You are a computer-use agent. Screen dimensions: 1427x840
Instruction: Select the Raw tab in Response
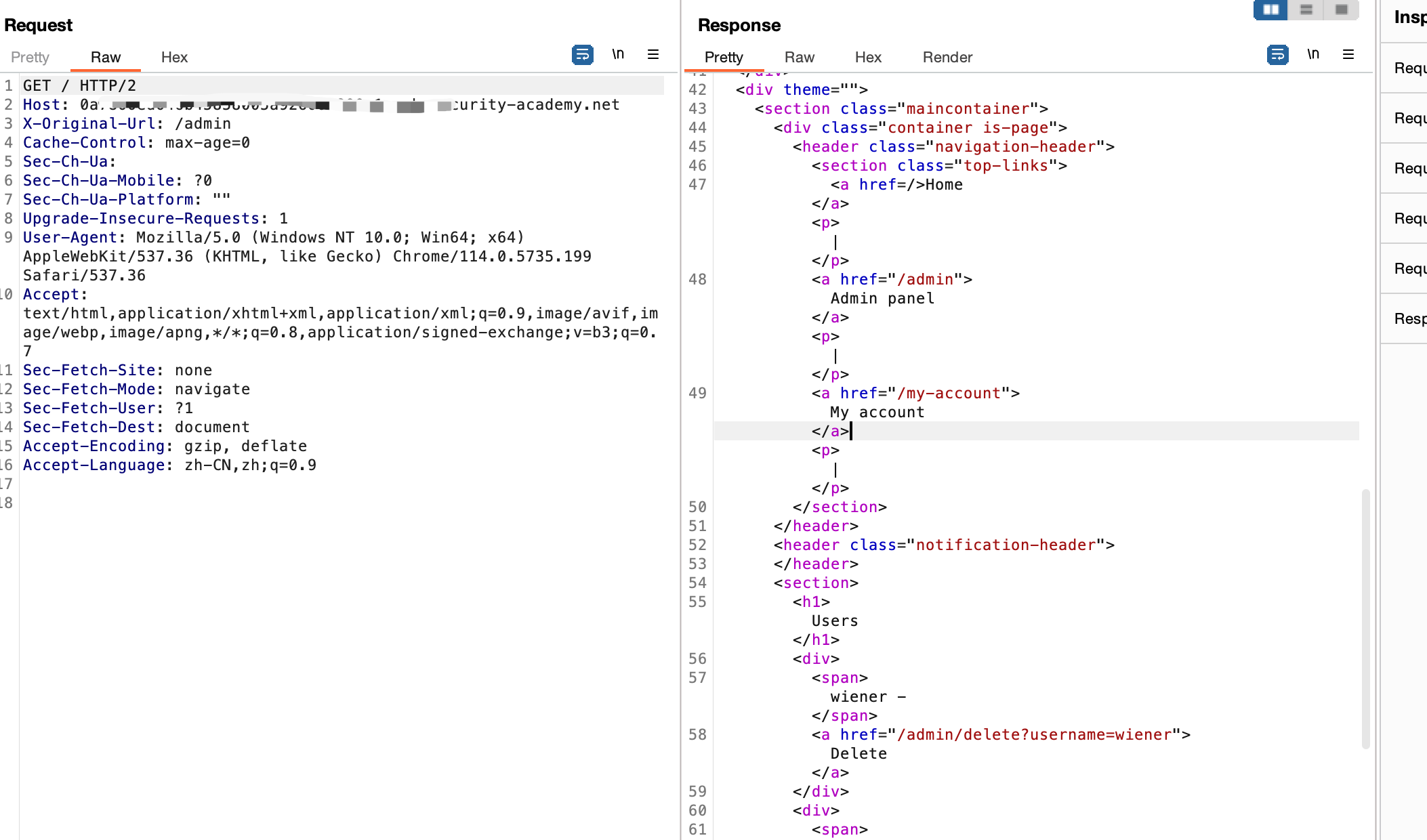point(800,58)
